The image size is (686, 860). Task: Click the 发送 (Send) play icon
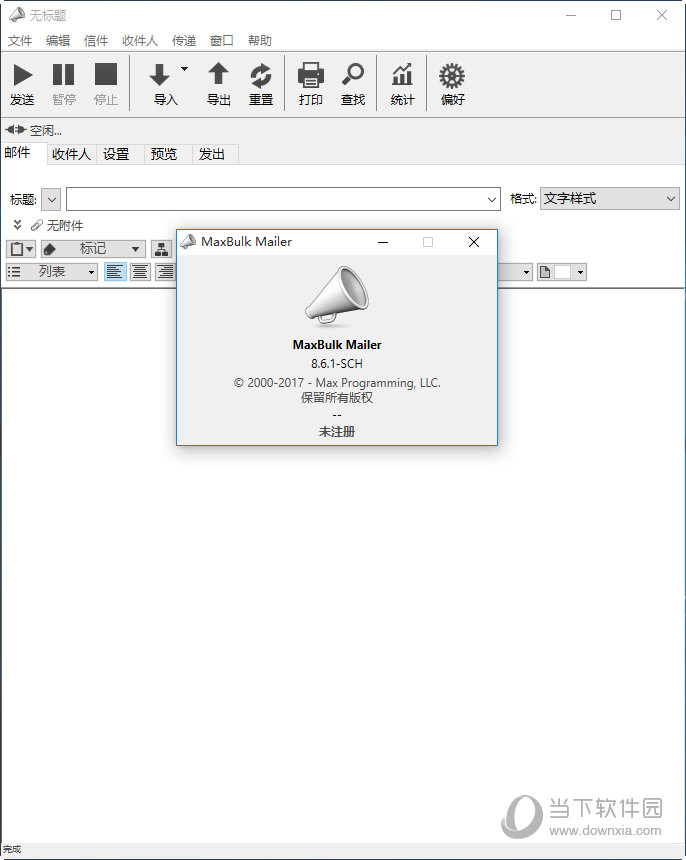tap(23, 75)
